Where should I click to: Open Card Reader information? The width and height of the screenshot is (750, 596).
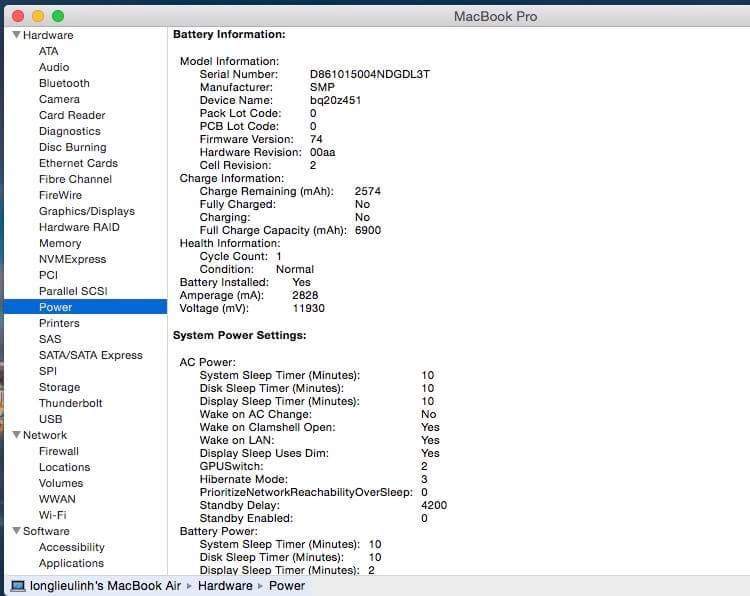pos(72,115)
